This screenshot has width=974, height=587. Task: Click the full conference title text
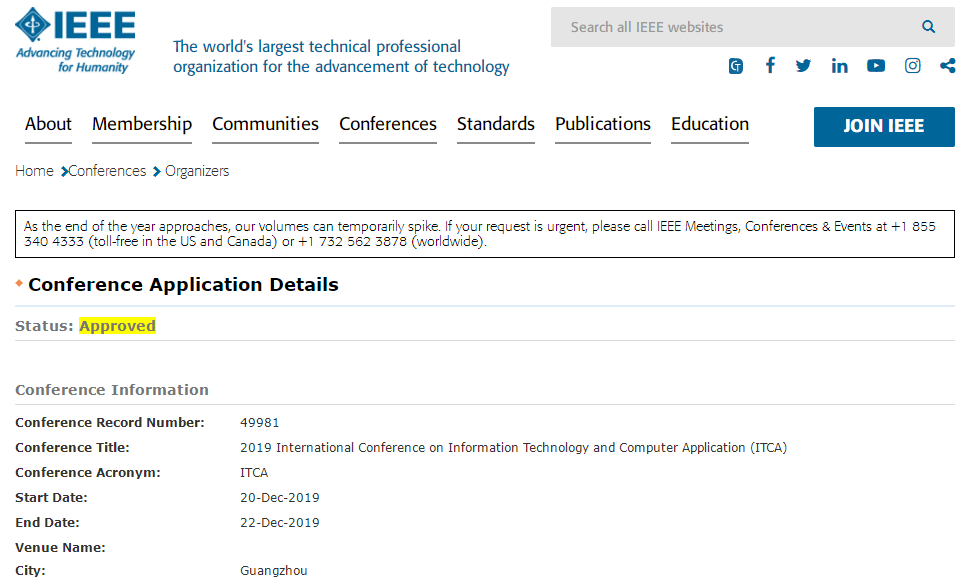pyautogui.click(x=513, y=447)
